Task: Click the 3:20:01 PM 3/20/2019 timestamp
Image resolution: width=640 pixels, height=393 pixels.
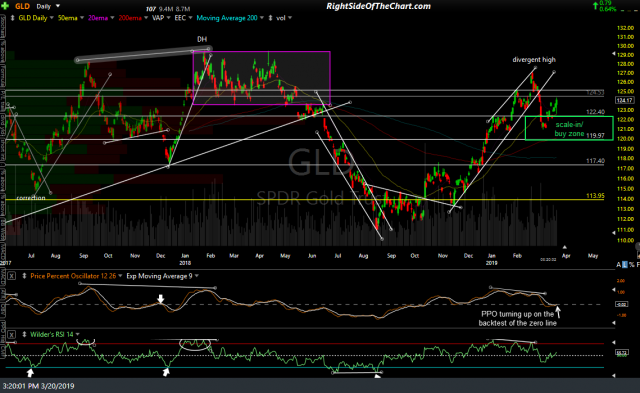Action: [x=38, y=386]
